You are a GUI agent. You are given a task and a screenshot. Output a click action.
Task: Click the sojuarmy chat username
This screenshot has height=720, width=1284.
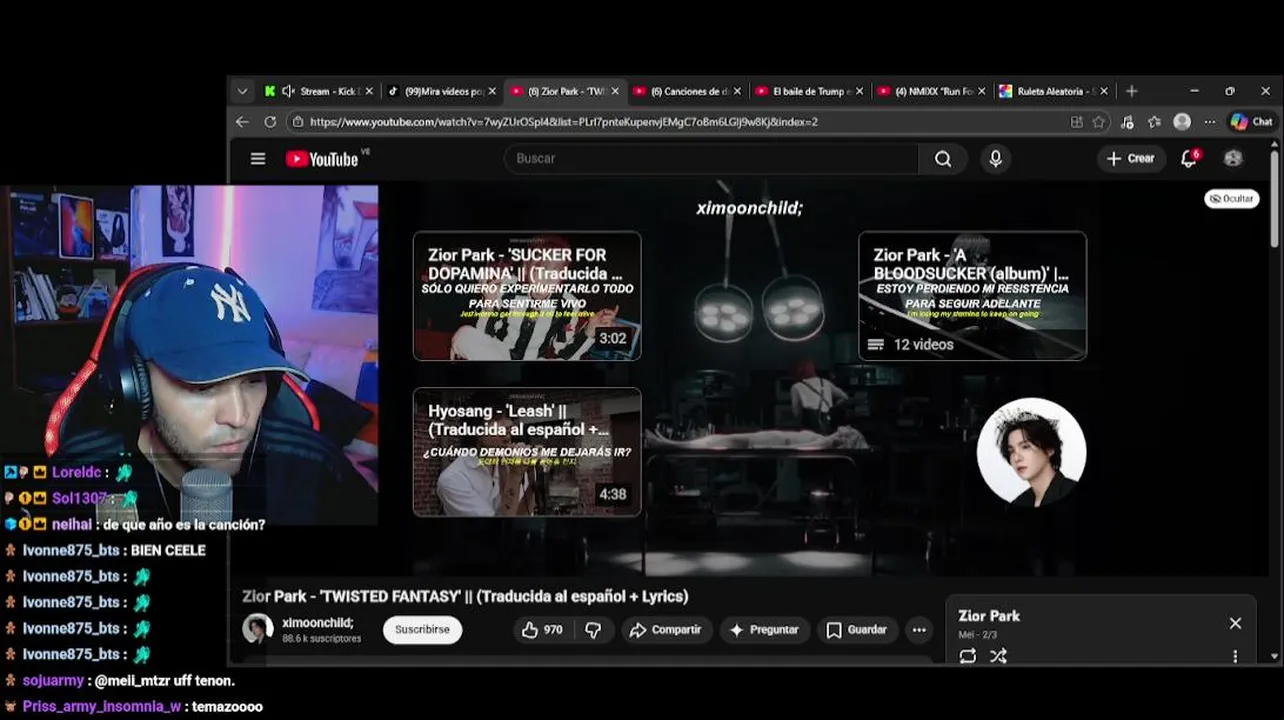click(53, 681)
